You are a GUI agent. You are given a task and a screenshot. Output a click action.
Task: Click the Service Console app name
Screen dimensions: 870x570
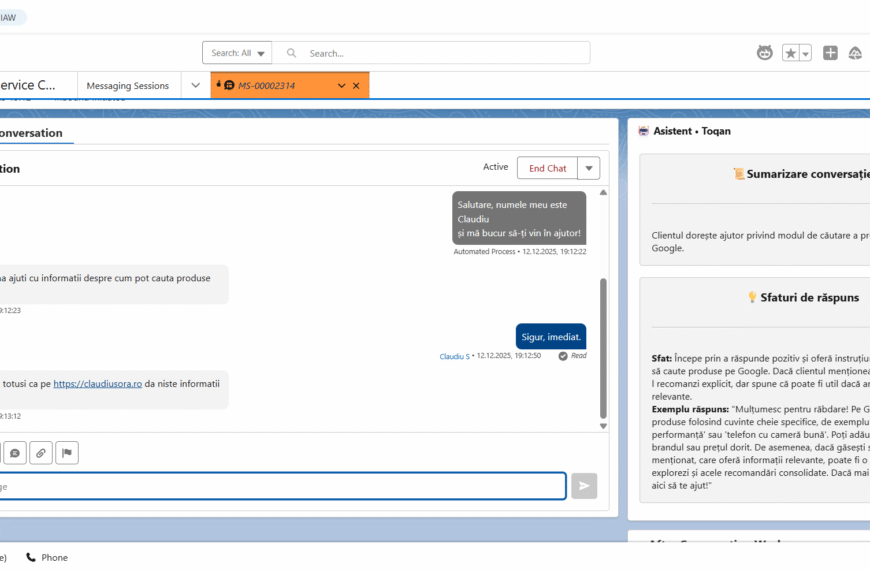pyautogui.click(x=28, y=85)
